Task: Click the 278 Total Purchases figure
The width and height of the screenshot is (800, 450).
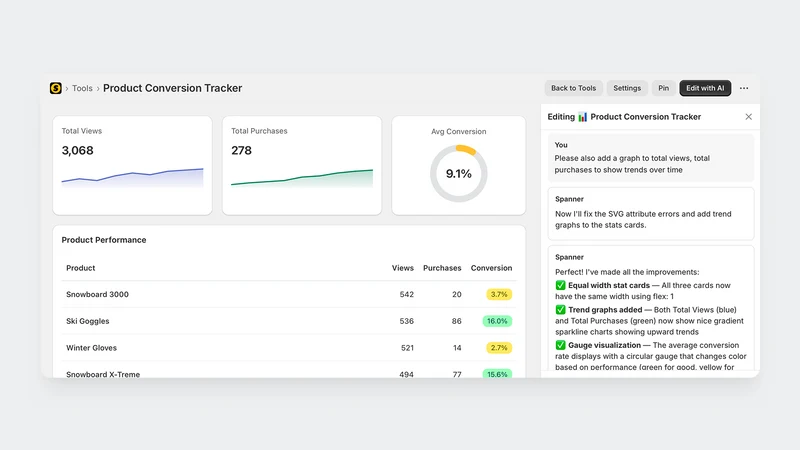Action: coord(241,151)
